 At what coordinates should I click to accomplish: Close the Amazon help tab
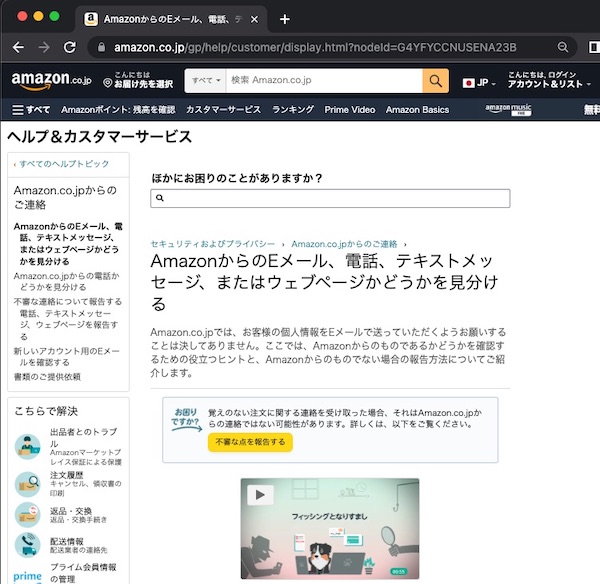[x=254, y=19]
